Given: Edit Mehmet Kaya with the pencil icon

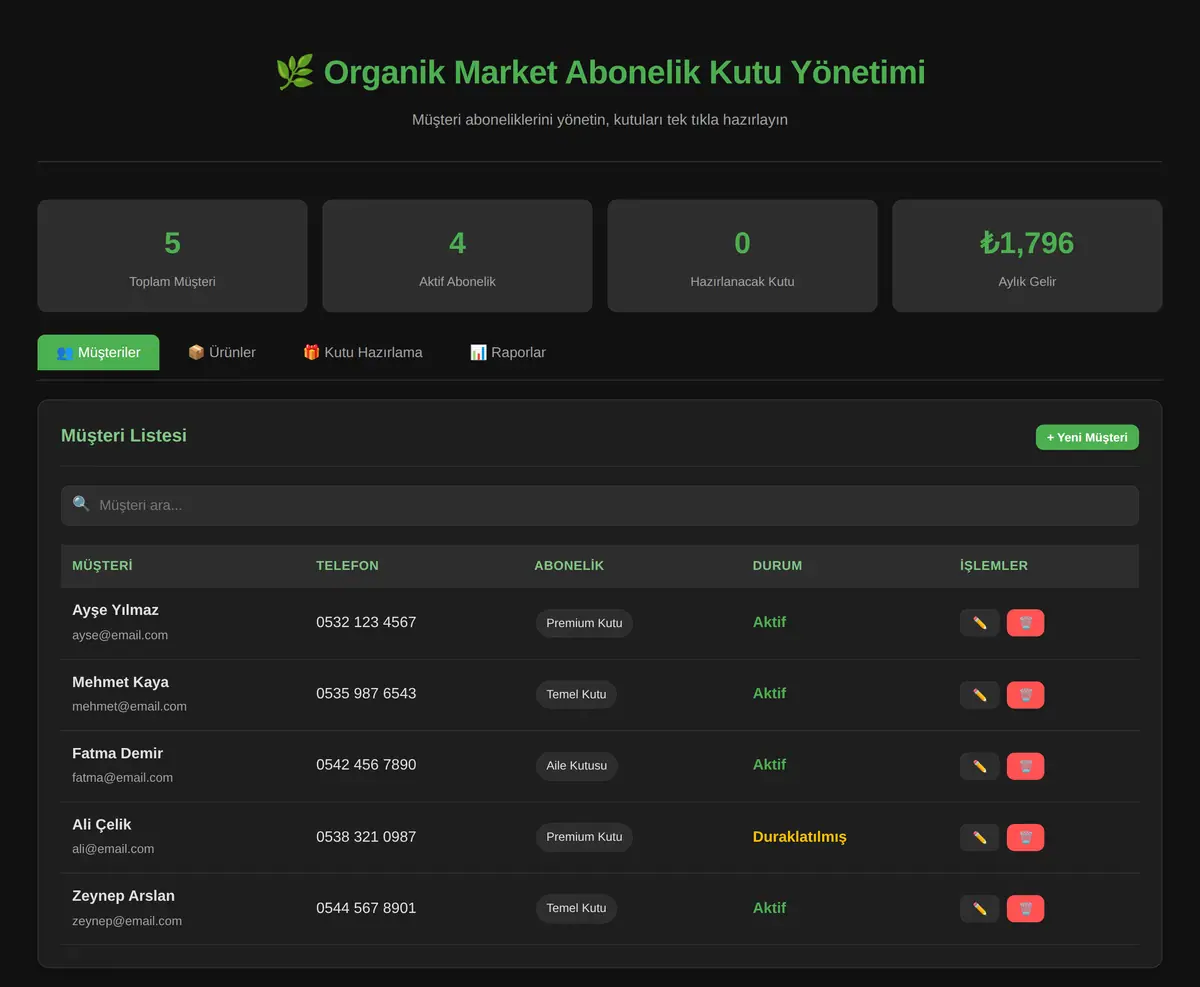Looking at the screenshot, I should [x=980, y=695].
